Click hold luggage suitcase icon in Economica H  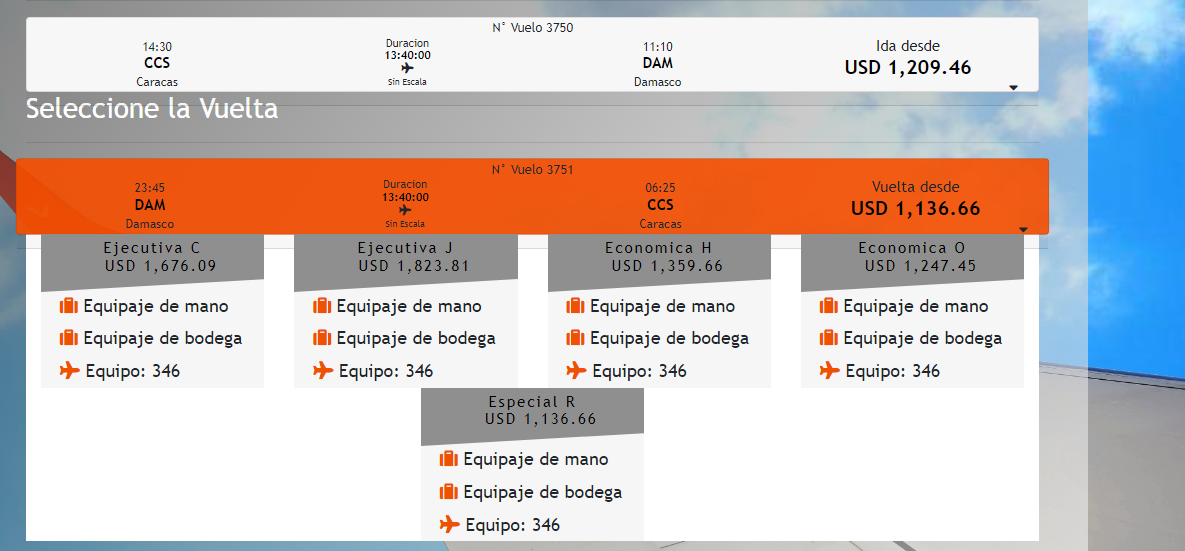[x=575, y=338]
